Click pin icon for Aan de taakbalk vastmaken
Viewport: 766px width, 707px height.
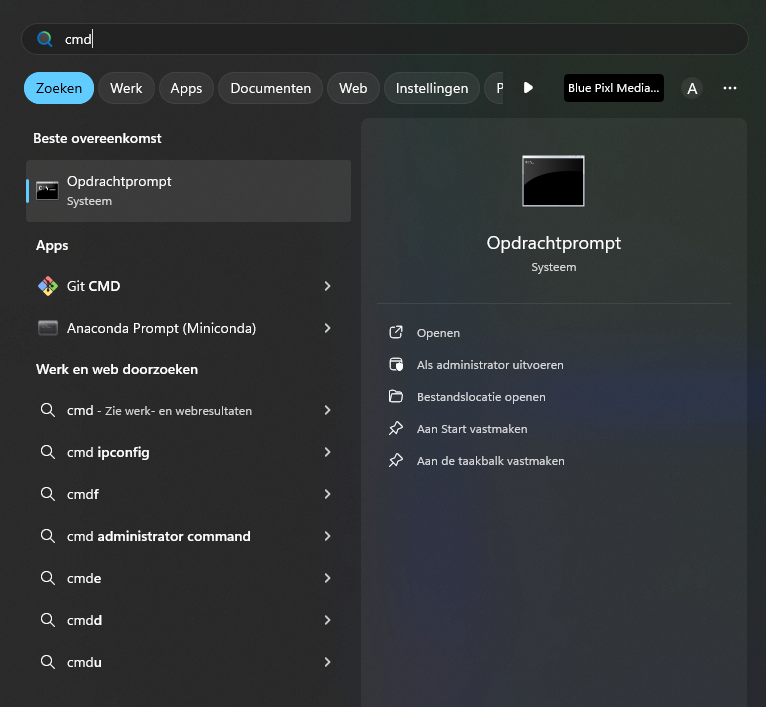point(396,460)
